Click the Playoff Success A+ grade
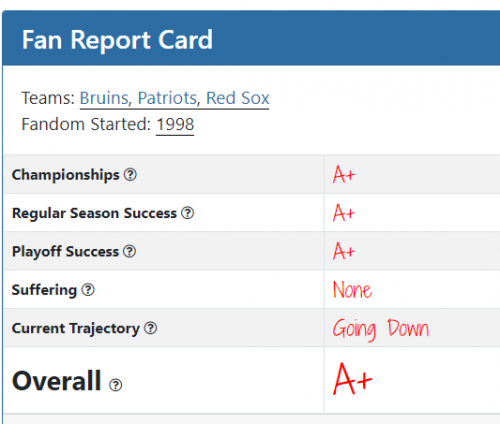 pyautogui.click(x=344, y=251)
